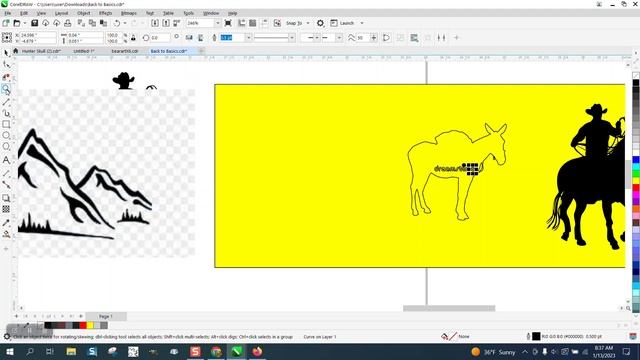Click the Welcome screen home icon
The width and height of the screenshot is (640, 360).
tap(16, 51)
